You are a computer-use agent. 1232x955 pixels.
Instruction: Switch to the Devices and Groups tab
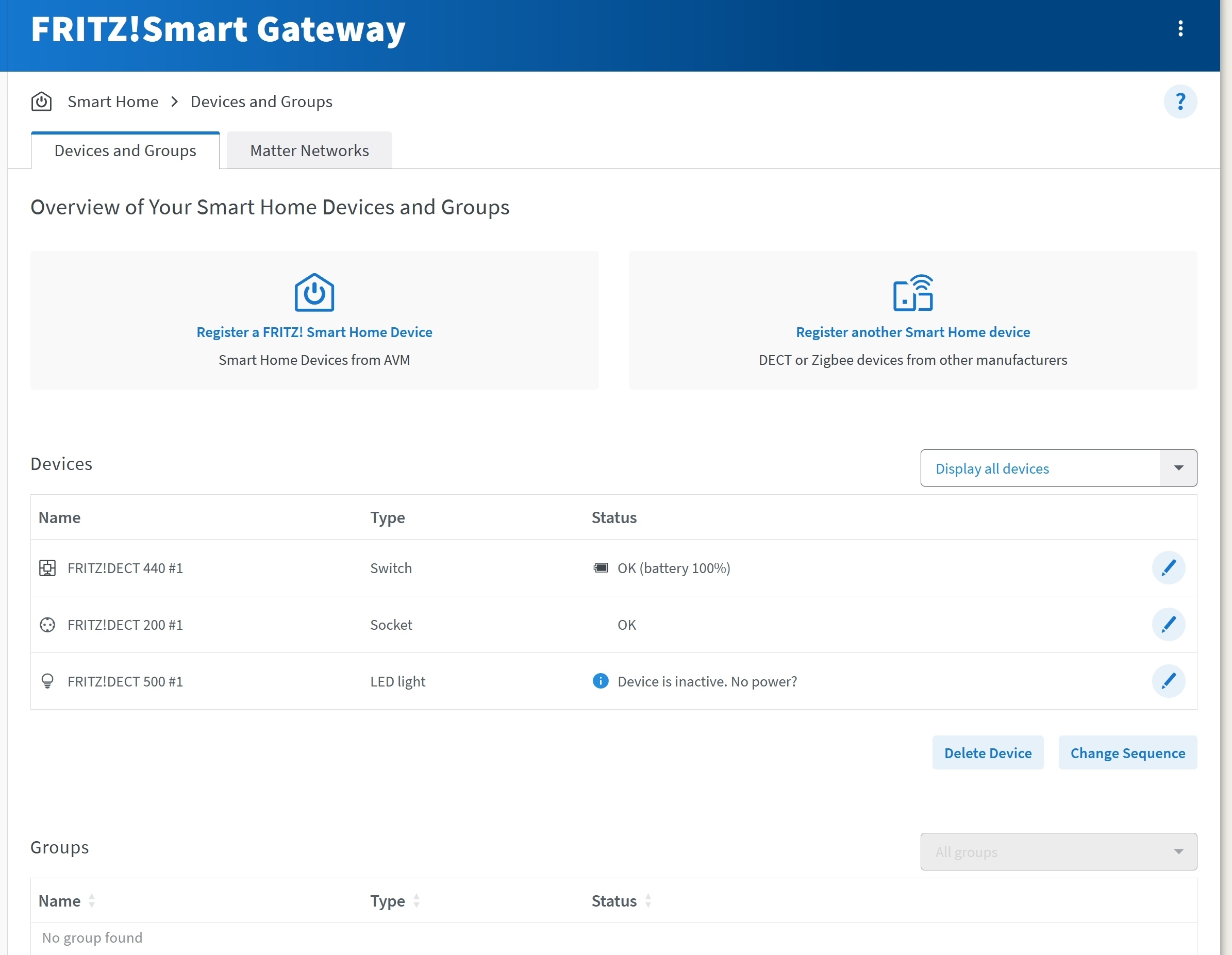125,150
